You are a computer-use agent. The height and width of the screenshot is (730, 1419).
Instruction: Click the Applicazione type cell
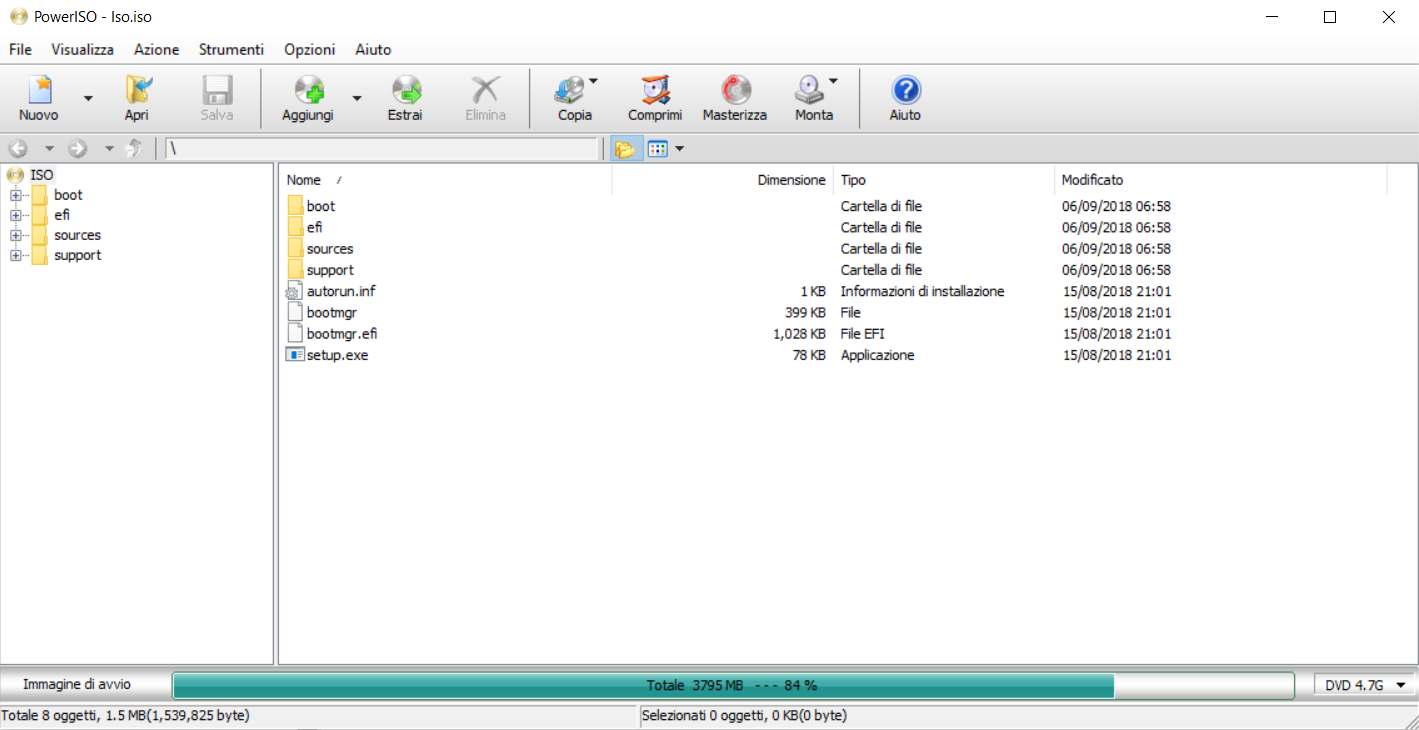point(877,355)
